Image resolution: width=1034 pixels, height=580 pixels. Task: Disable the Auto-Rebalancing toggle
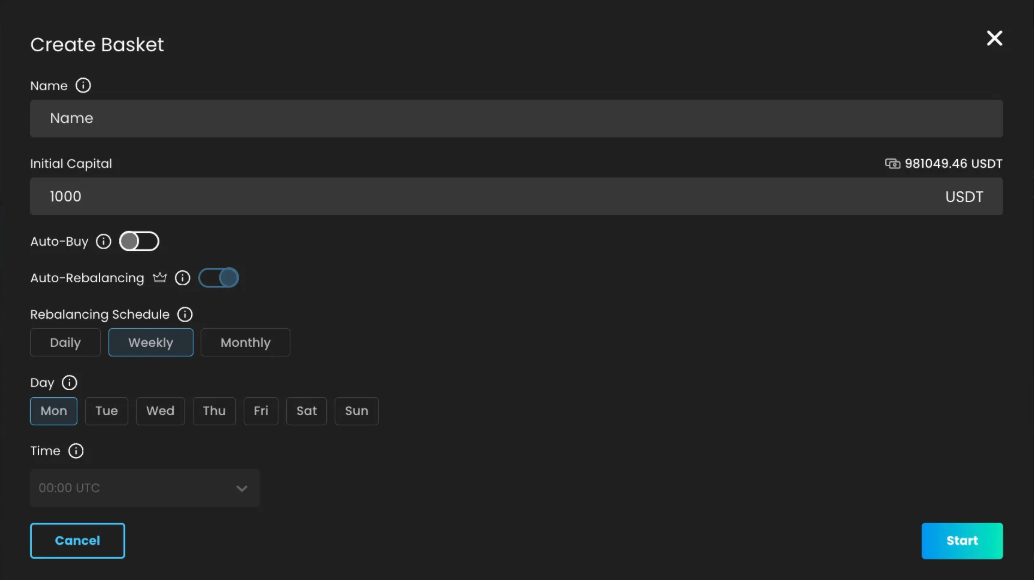pos(218,277)
